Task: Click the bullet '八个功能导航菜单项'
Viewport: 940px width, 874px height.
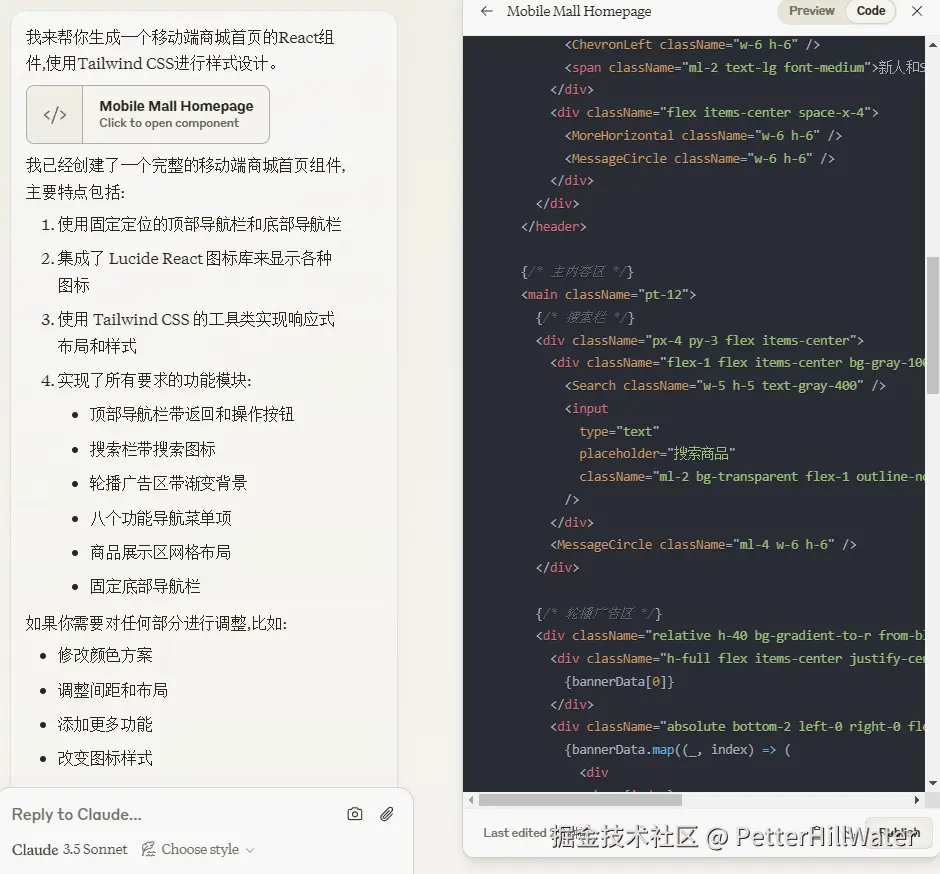Action: 160,518
